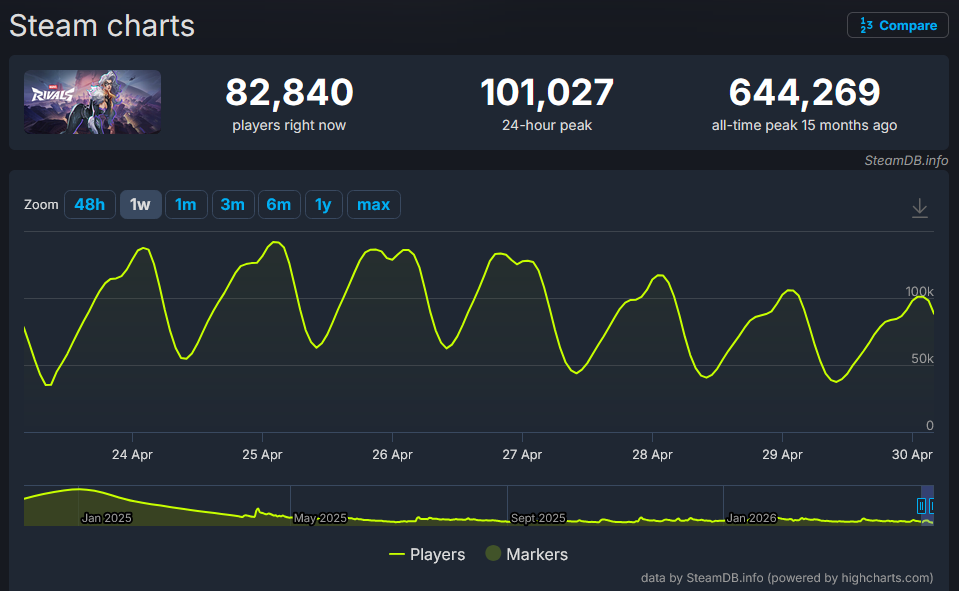The image size is (959, 591).
Task: Open the chart download menu icon
Action: (919, 208)
